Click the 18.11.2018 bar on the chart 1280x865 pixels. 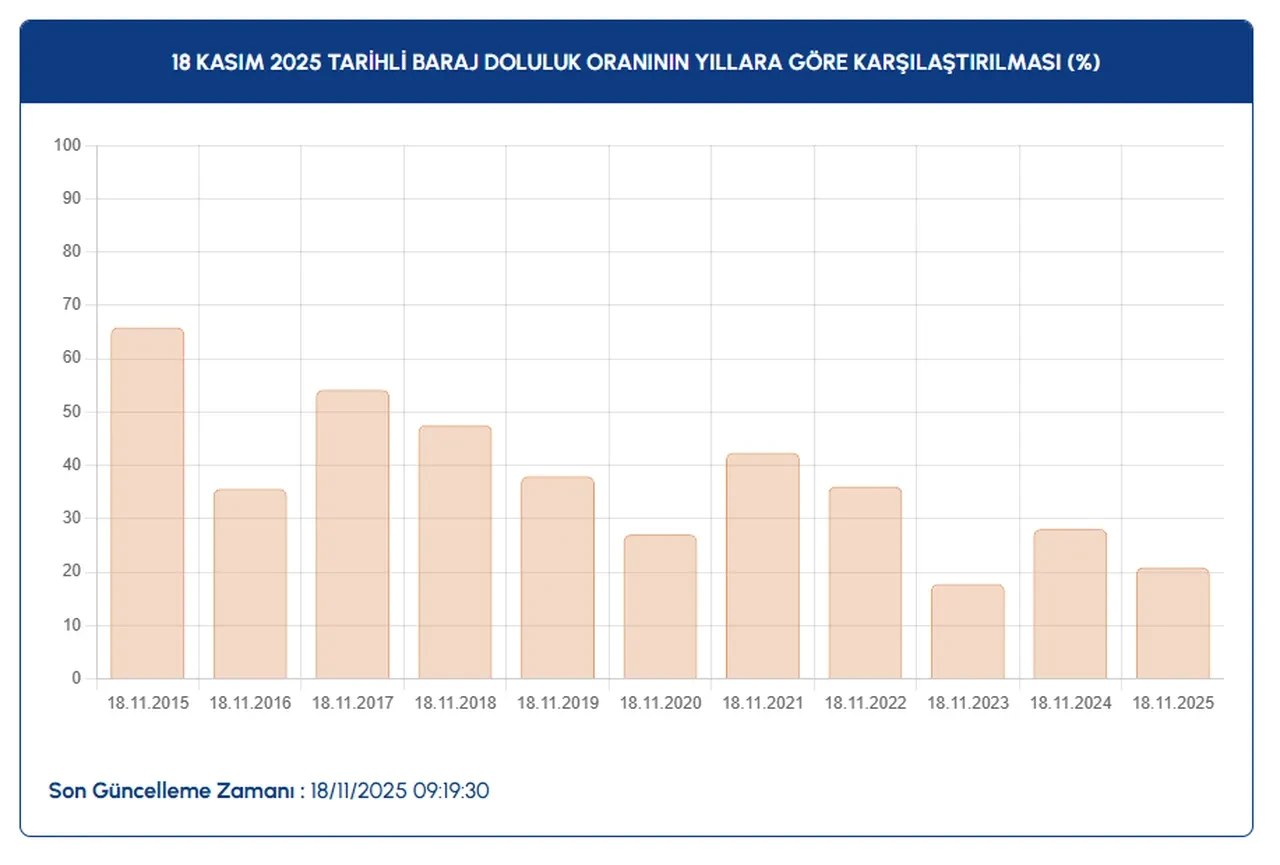coord(454,550)
